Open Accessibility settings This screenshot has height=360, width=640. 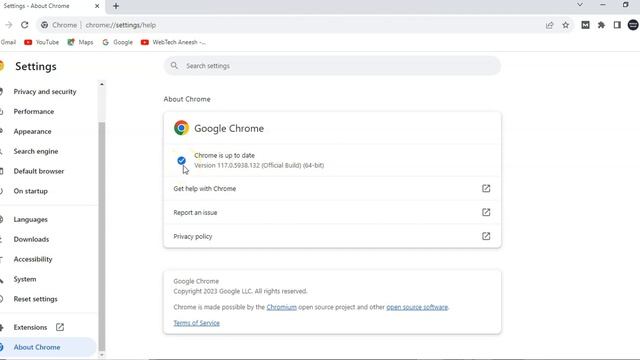click(x=33, y=259)
